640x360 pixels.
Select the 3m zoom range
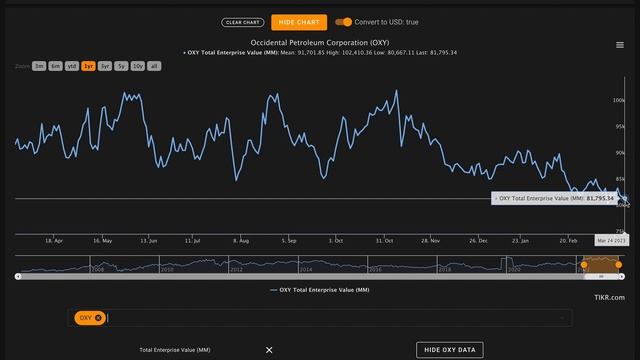[x=39, y=66]
